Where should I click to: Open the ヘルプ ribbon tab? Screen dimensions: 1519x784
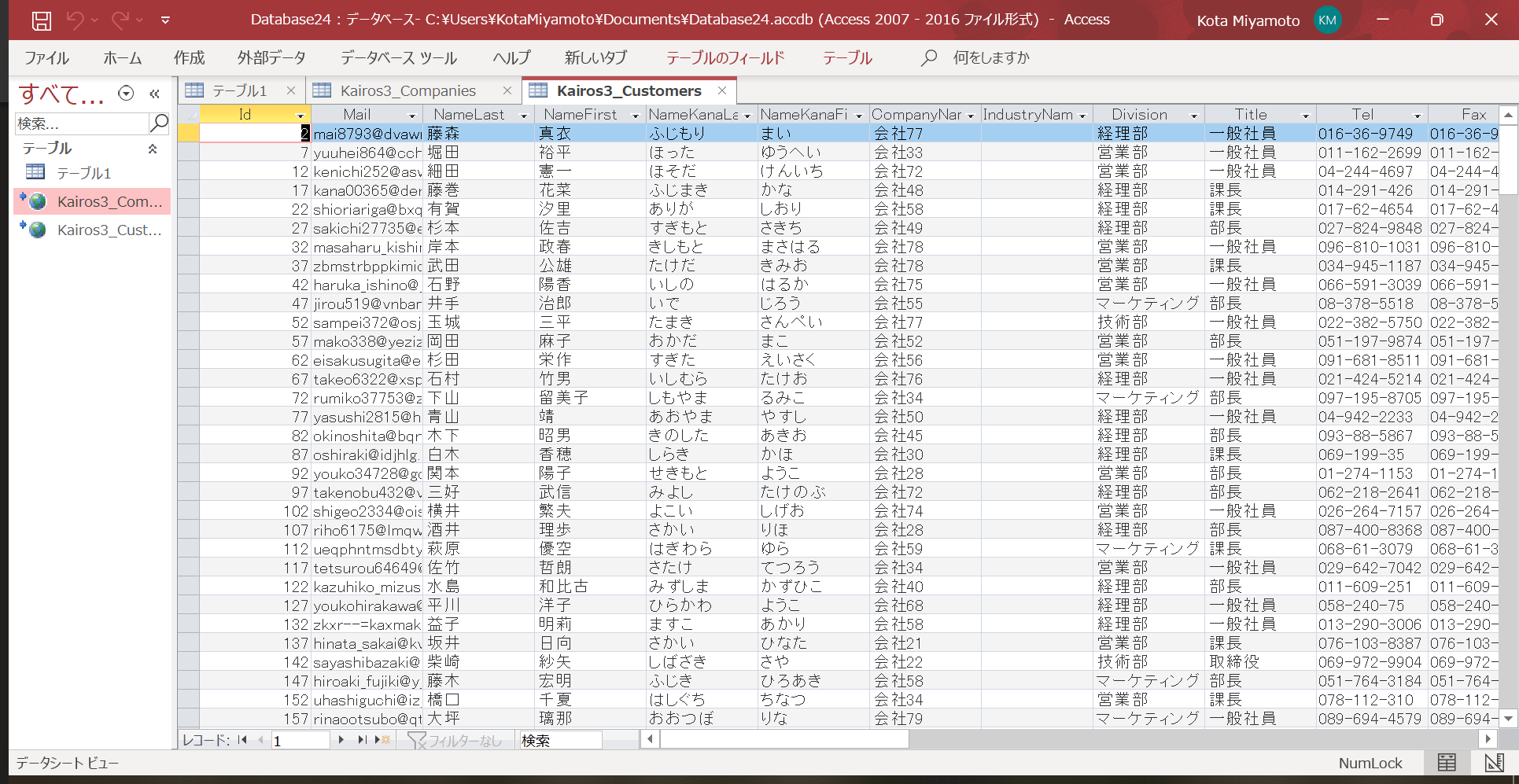point(511,58)
